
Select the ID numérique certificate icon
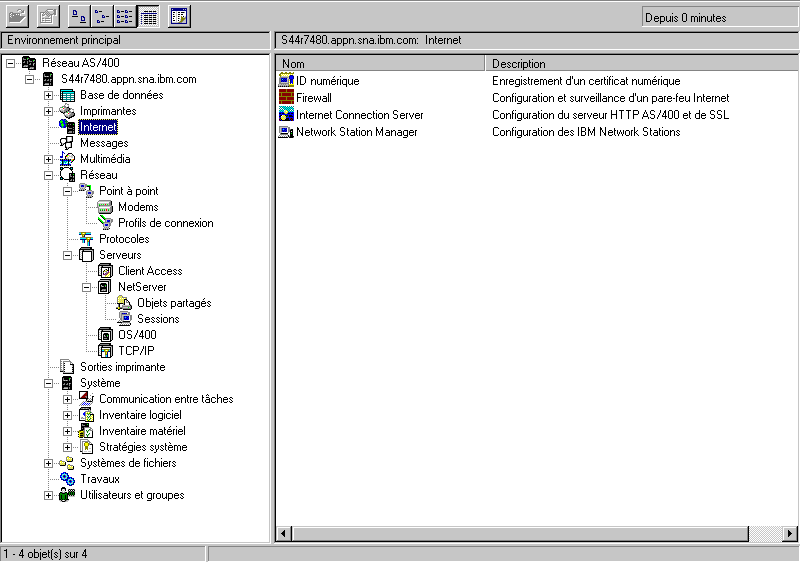point(286,81)
